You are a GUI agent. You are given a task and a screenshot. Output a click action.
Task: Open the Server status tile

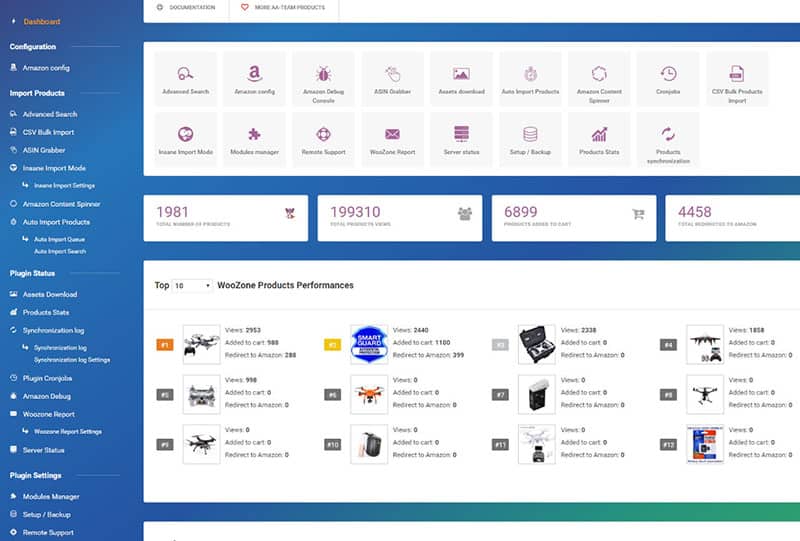(x=461, y=139)
